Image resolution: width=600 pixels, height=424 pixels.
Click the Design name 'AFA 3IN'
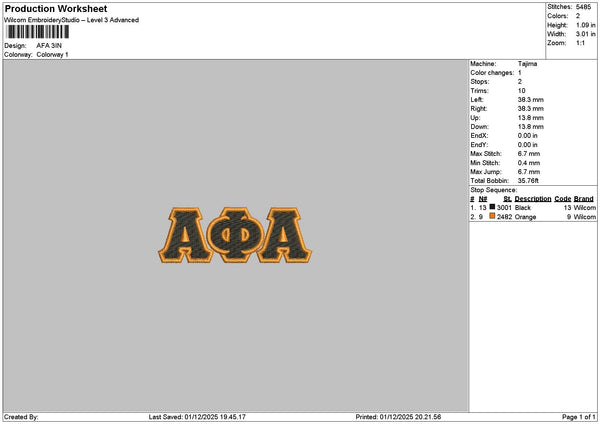(49, 46)
